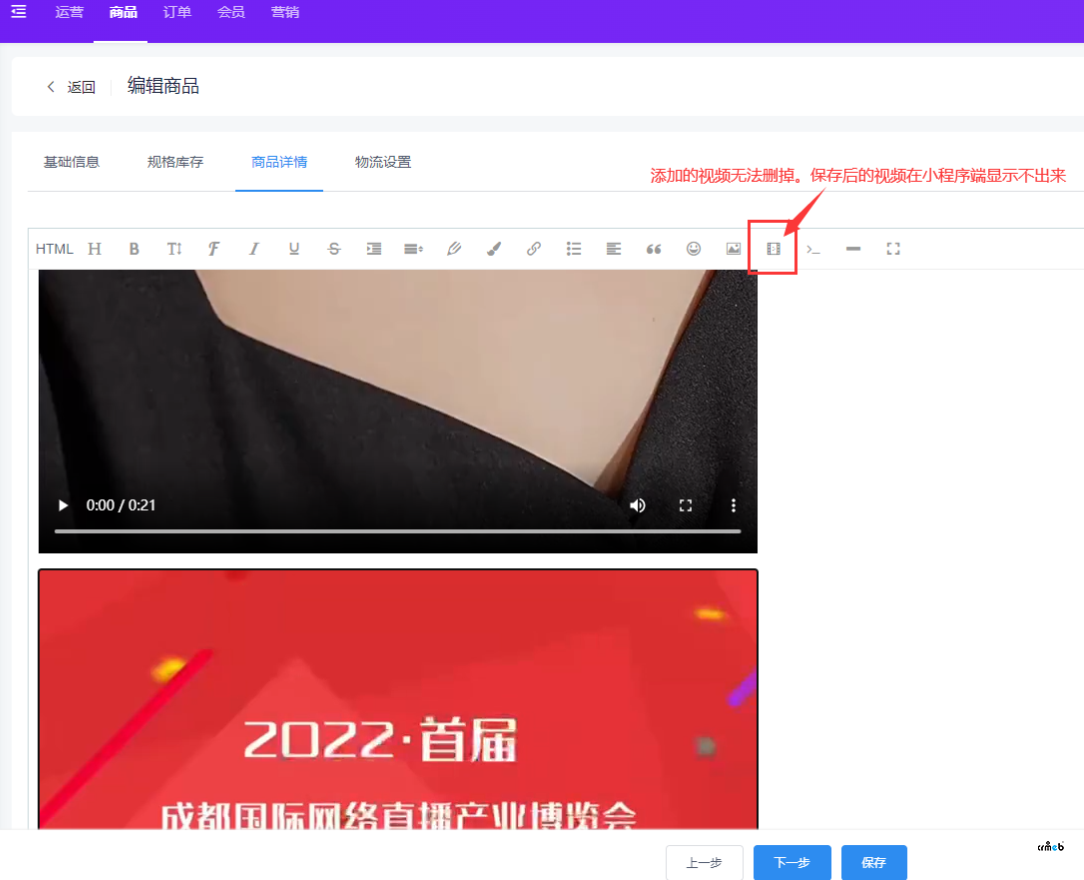Viewport: 1084px width, 880px height.
Task: Switch to the 规格库存 tab
Action: pos(175,162)
